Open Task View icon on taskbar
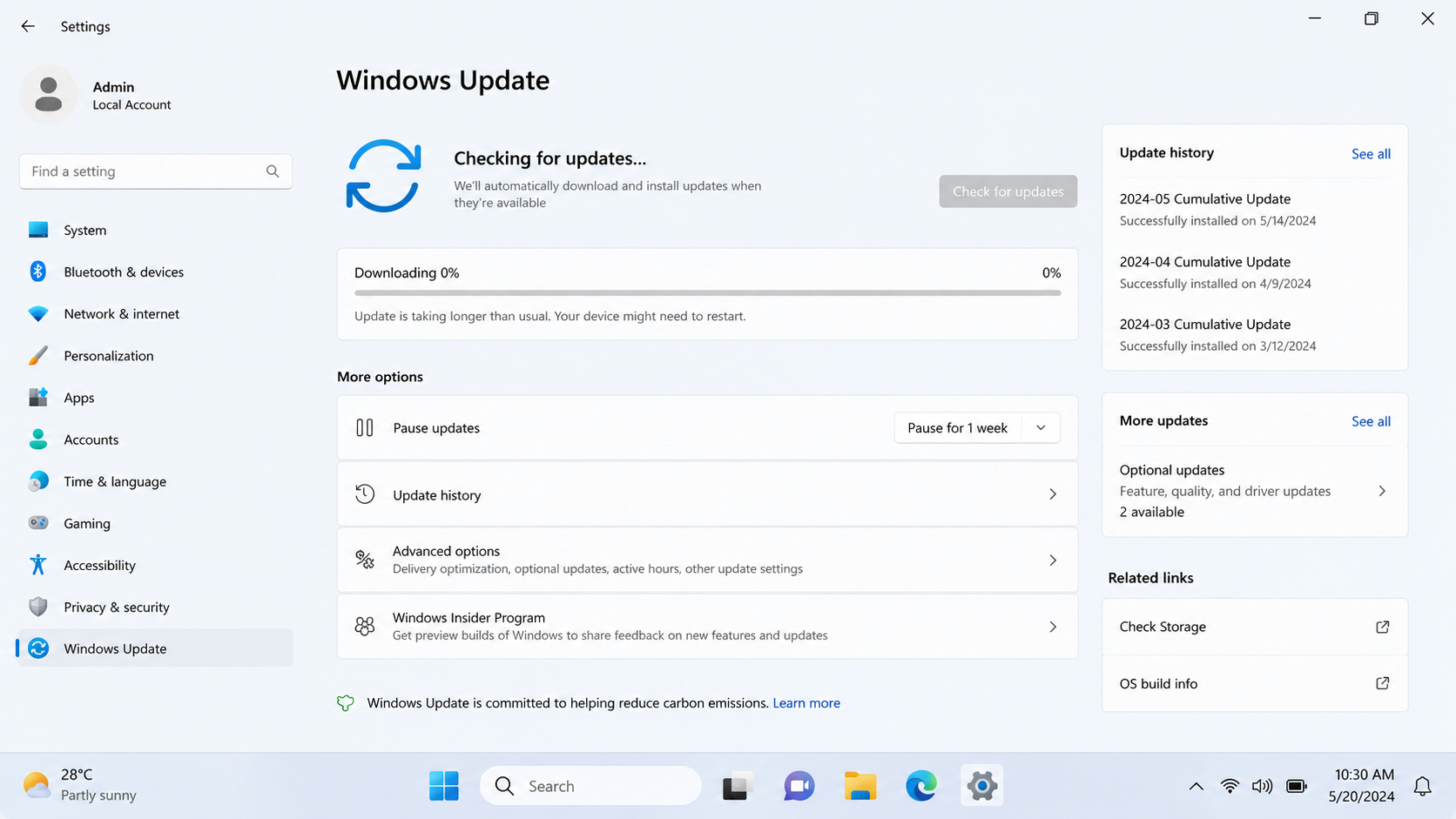Screen dimensions: 1456x819 [736, 786]
